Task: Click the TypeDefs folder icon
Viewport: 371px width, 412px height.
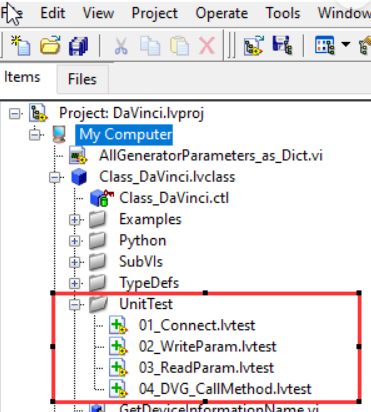Action: tap(98, 283)
